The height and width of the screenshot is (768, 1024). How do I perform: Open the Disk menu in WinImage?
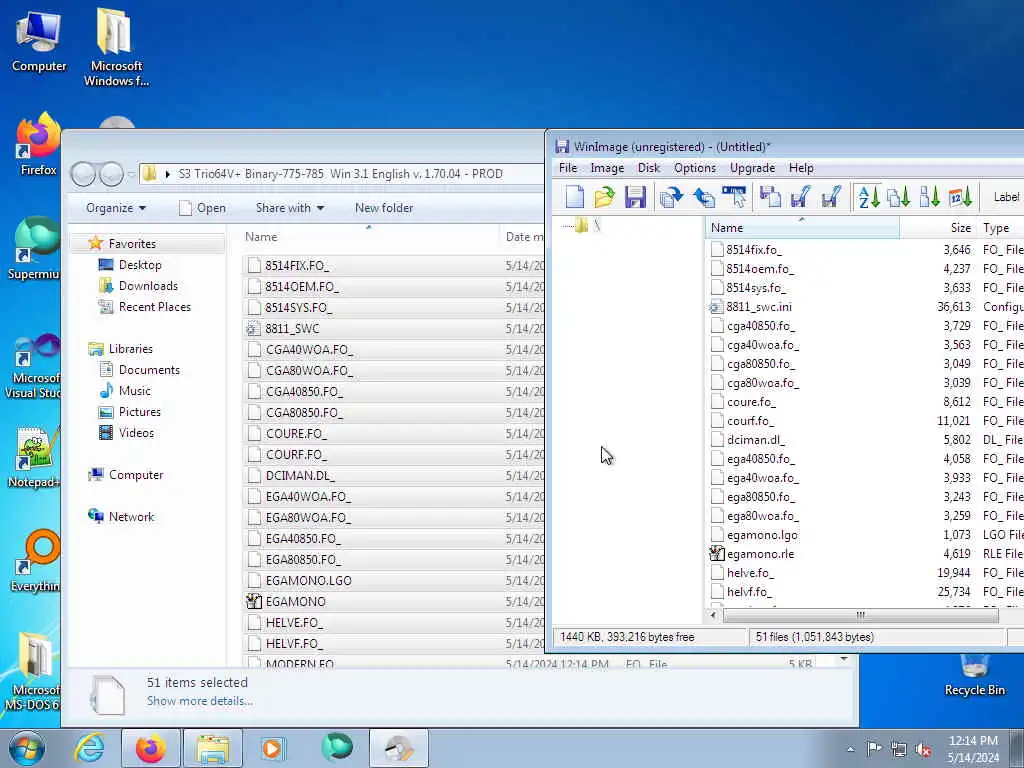click(x=648, y=168)
